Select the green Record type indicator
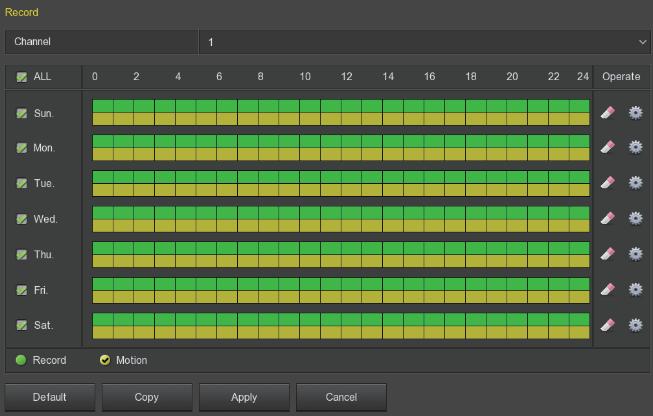The image size is (653, 416). [21, 360]
